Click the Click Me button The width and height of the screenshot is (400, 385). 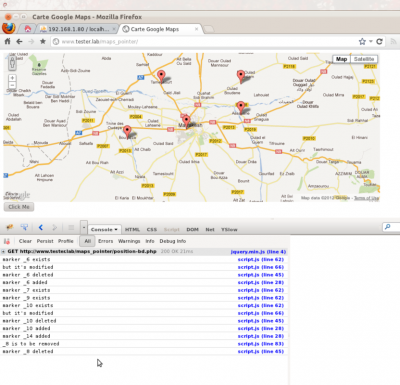pos(19,207)
